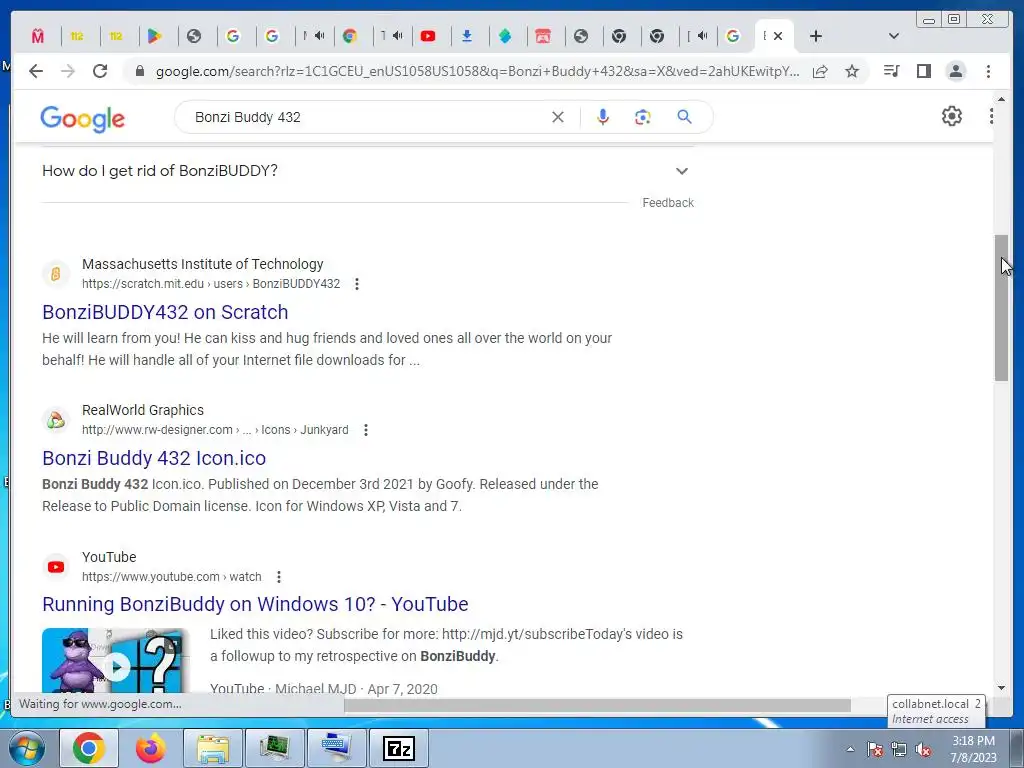The height and width of the screenshot is (768, 1024).
Task: Close the active search tab
Action: (778, 36)
